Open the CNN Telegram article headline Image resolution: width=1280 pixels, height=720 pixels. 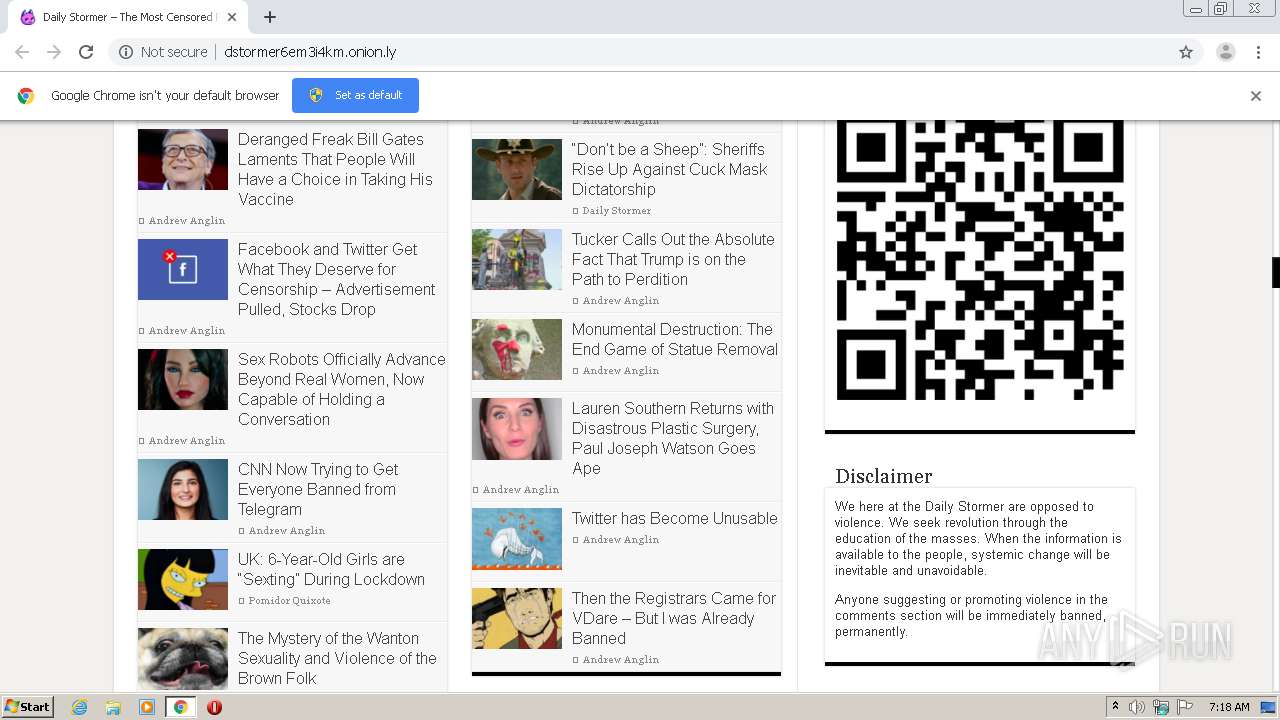(318, 489)
